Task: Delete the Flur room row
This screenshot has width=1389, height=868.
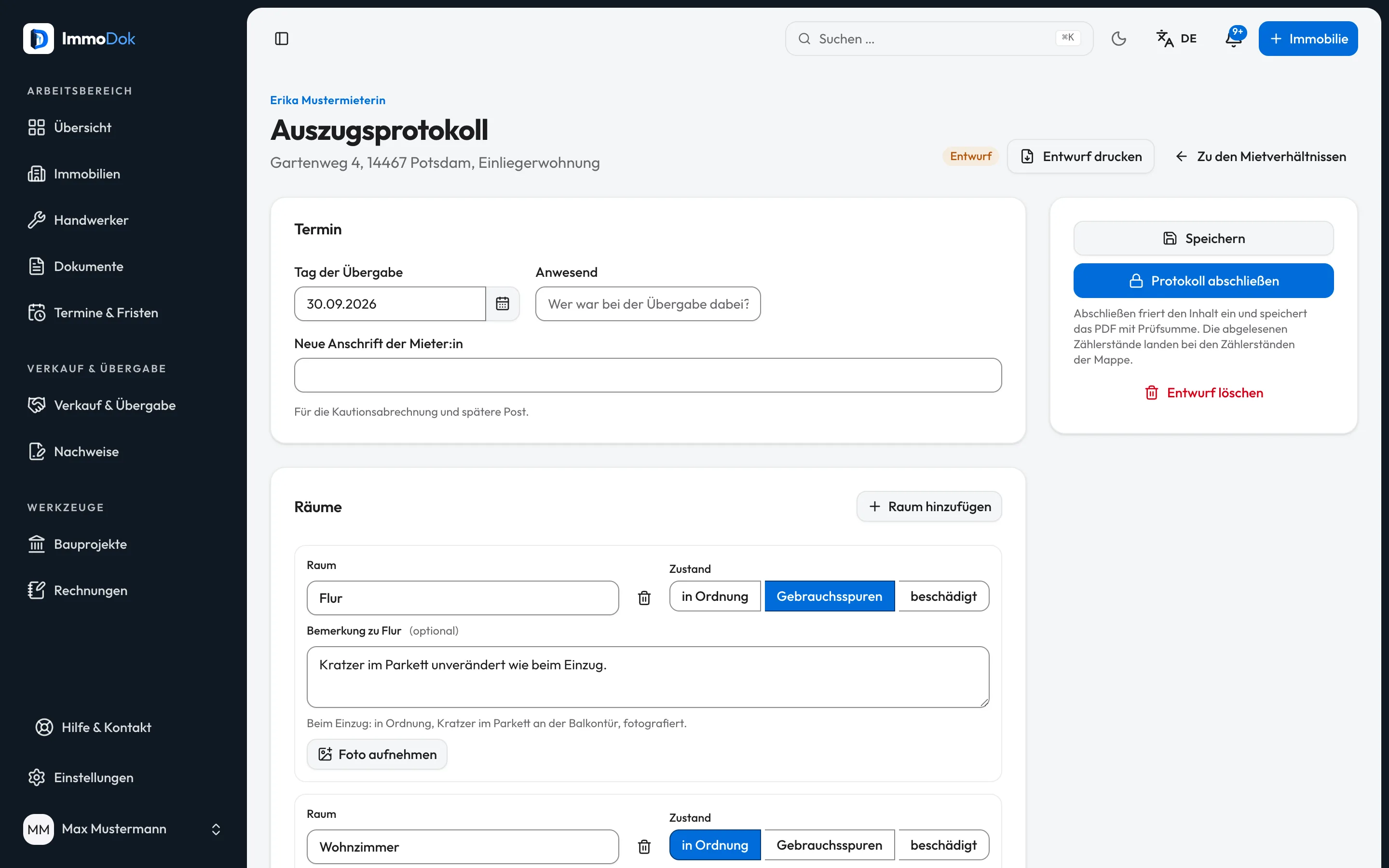Action: point(644,597)
